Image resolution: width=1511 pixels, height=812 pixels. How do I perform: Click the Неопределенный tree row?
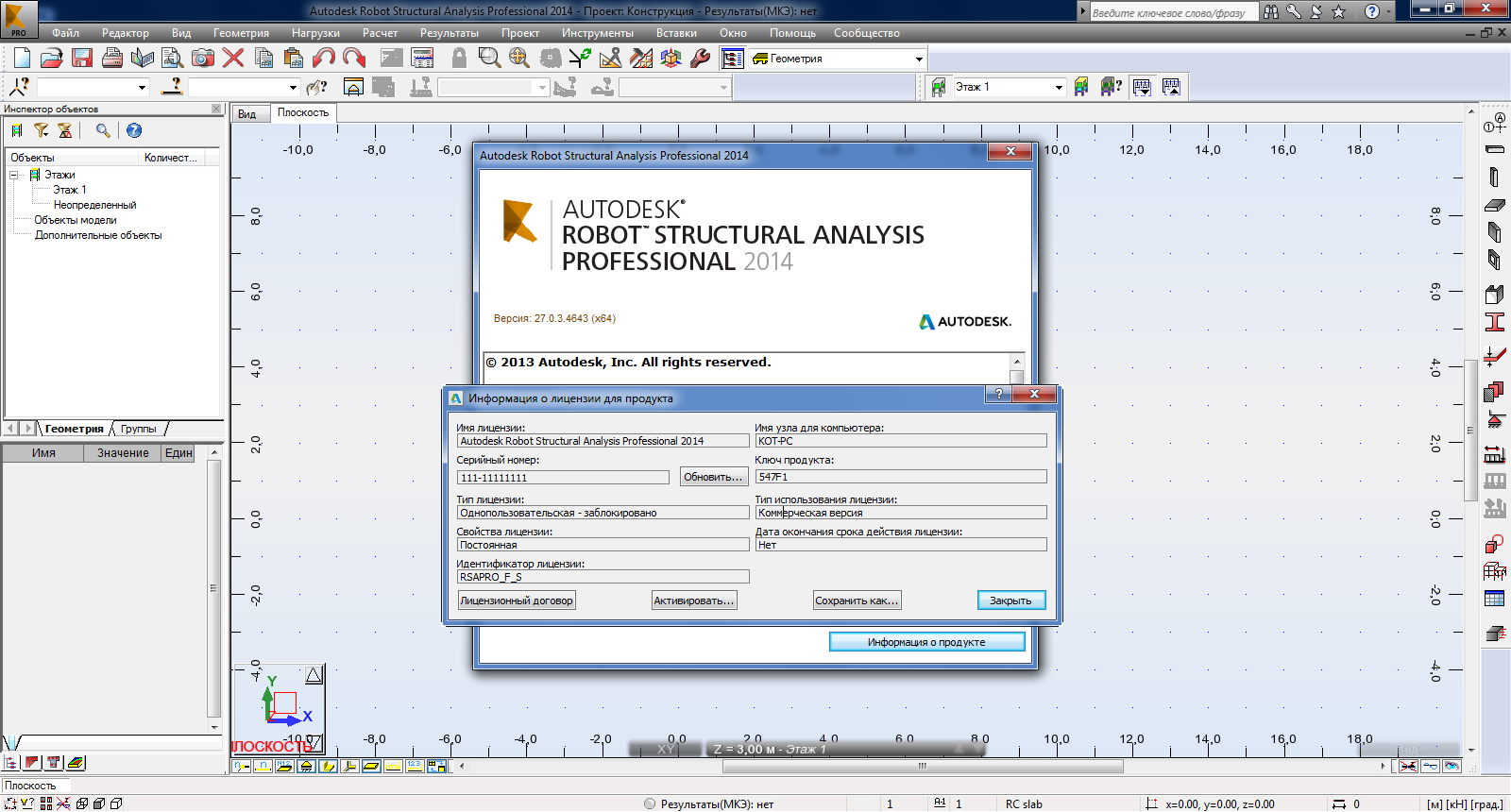pos(94,205)
